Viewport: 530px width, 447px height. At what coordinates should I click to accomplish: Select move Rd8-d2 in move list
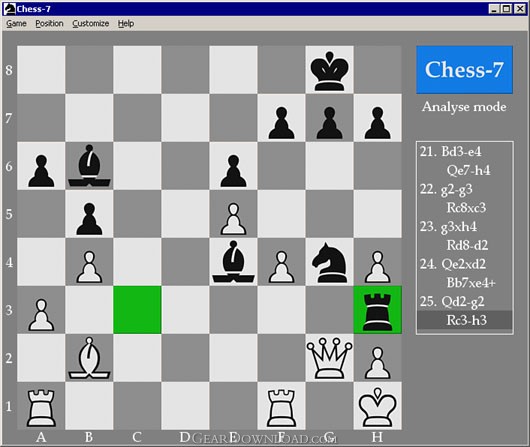pos(467,245)
